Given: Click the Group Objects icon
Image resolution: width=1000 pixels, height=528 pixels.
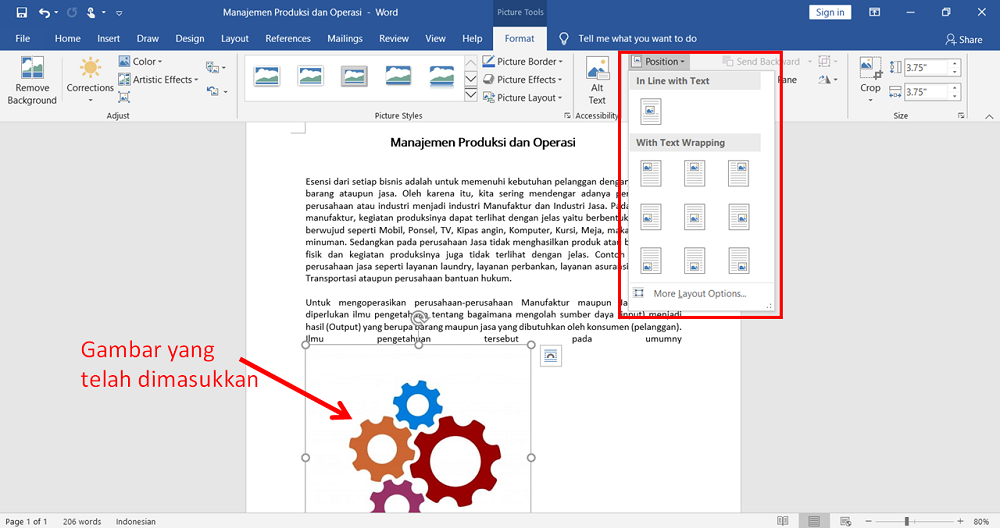Looking at the screenshot, I should [825, 61].
